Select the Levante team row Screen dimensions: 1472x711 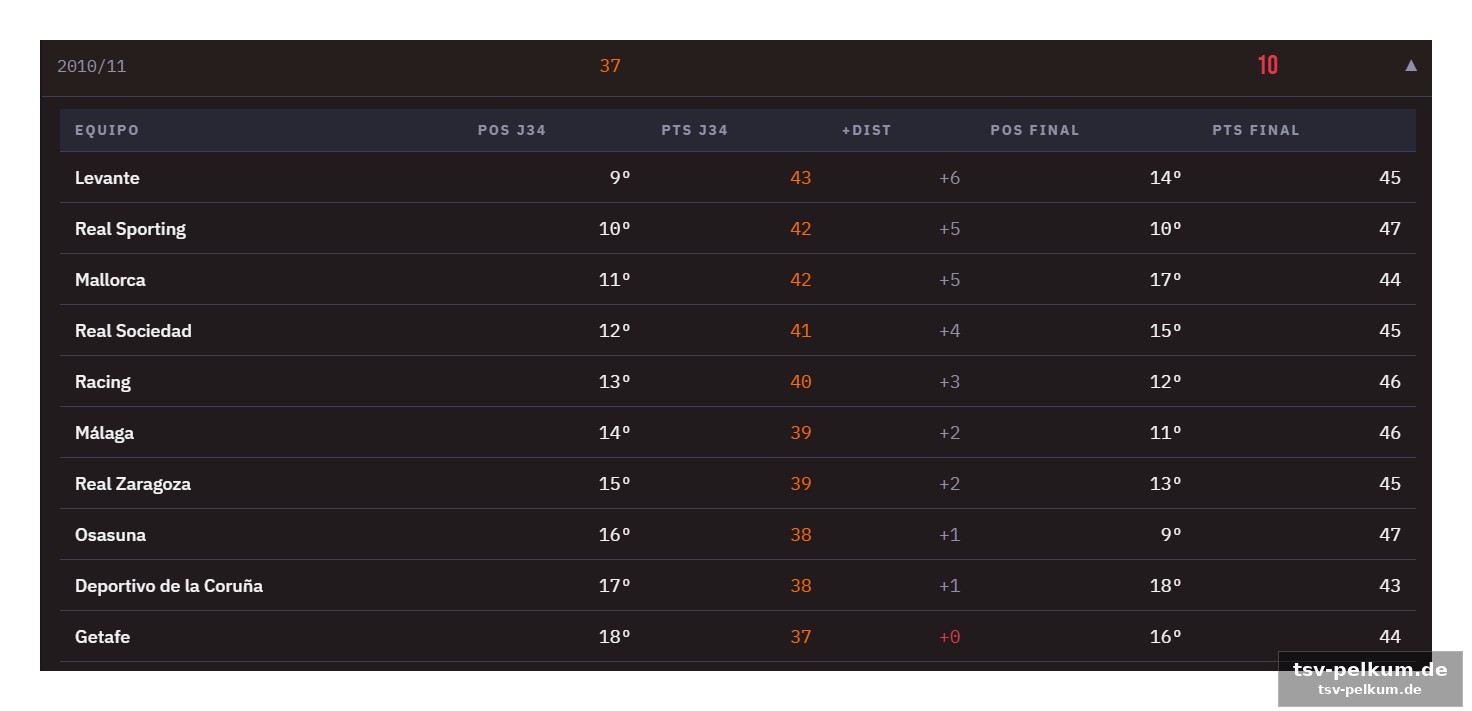pos(738,178)
